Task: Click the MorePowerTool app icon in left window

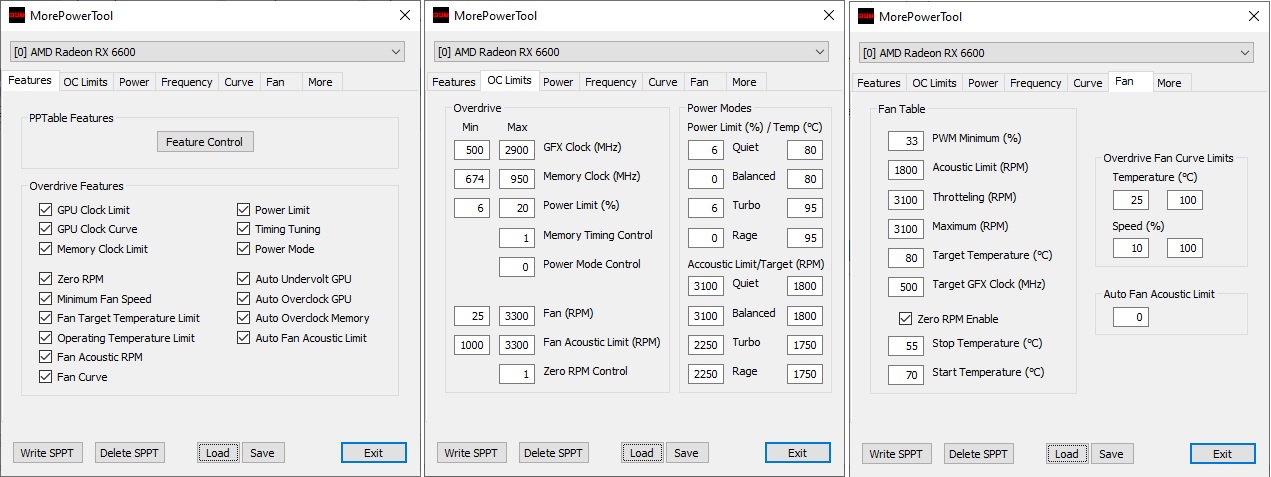Action: 18,15
